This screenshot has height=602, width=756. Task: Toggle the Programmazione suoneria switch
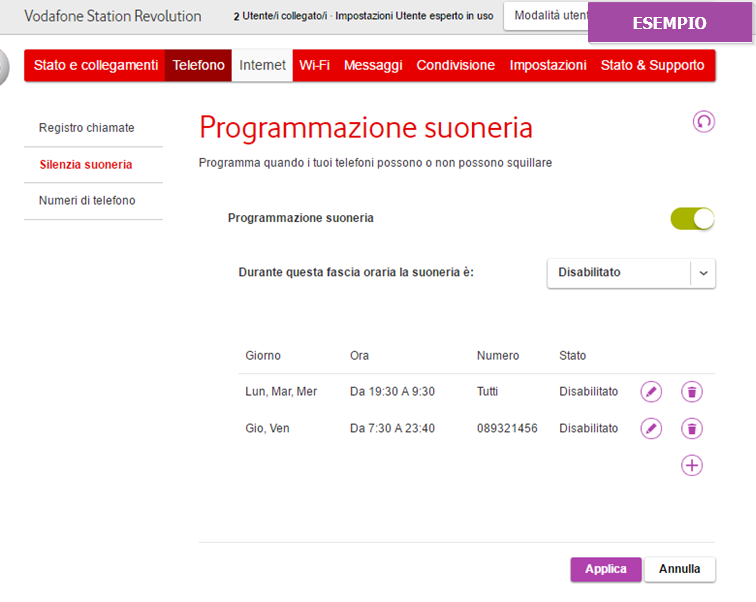692,219
